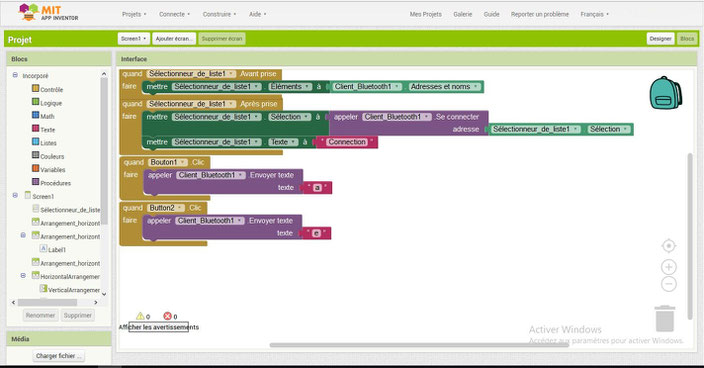The height and width of the screenshot is (368, 704).
Task: Open the Construire menu
Action: tap(219, 14)
